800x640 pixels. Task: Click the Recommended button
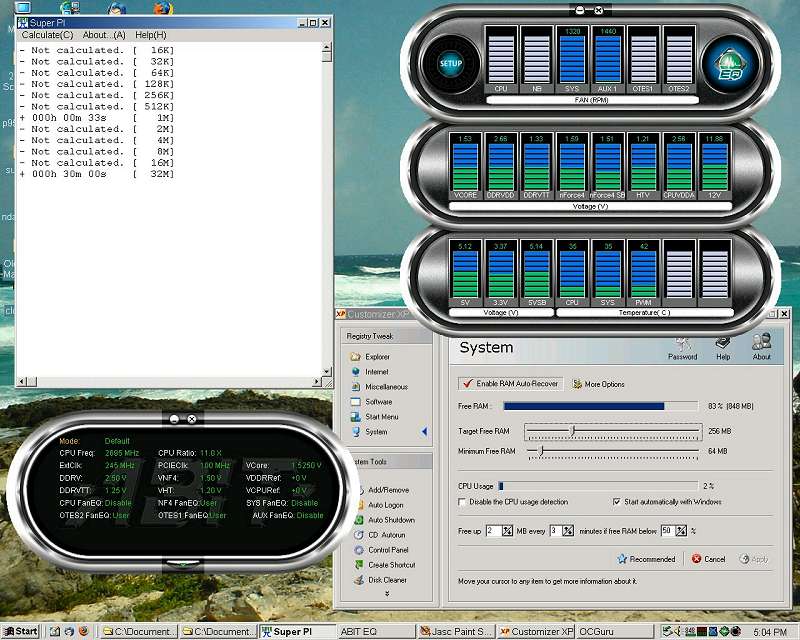646,559
